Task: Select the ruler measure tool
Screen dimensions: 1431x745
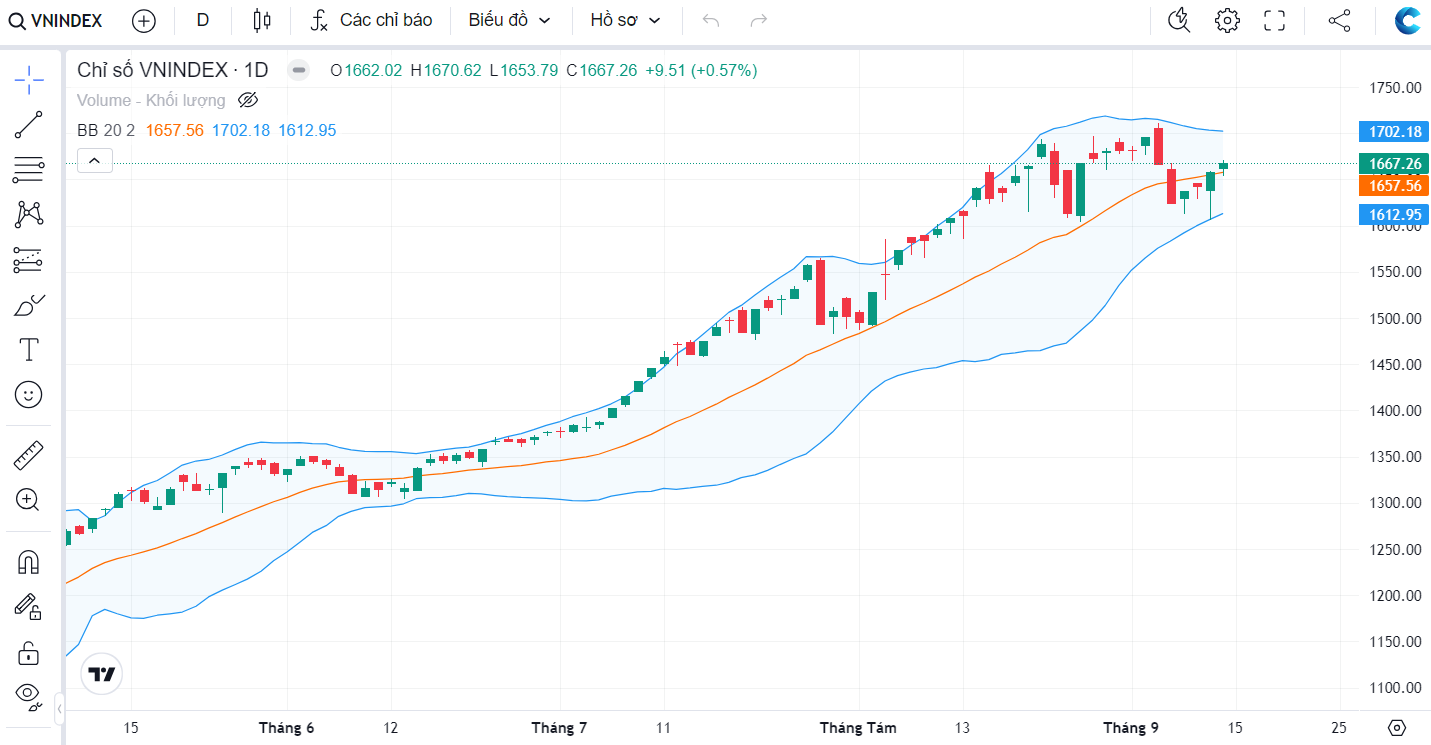Action: [29, 456]
